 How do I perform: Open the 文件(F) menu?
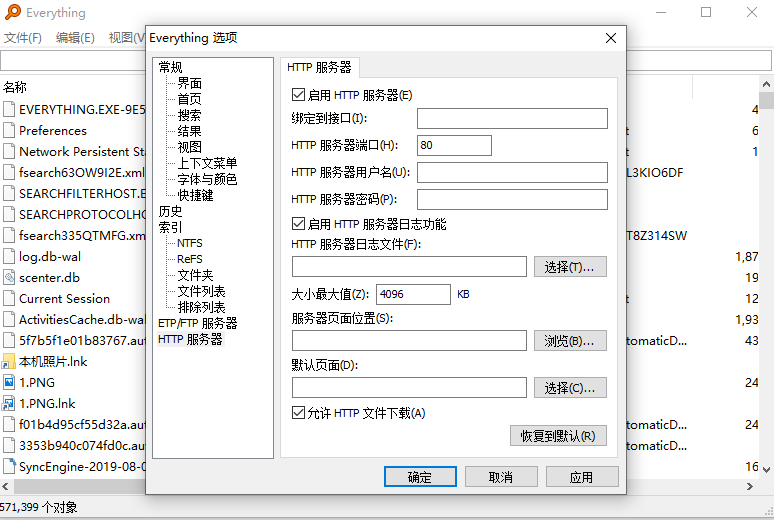tap(23, 38)
